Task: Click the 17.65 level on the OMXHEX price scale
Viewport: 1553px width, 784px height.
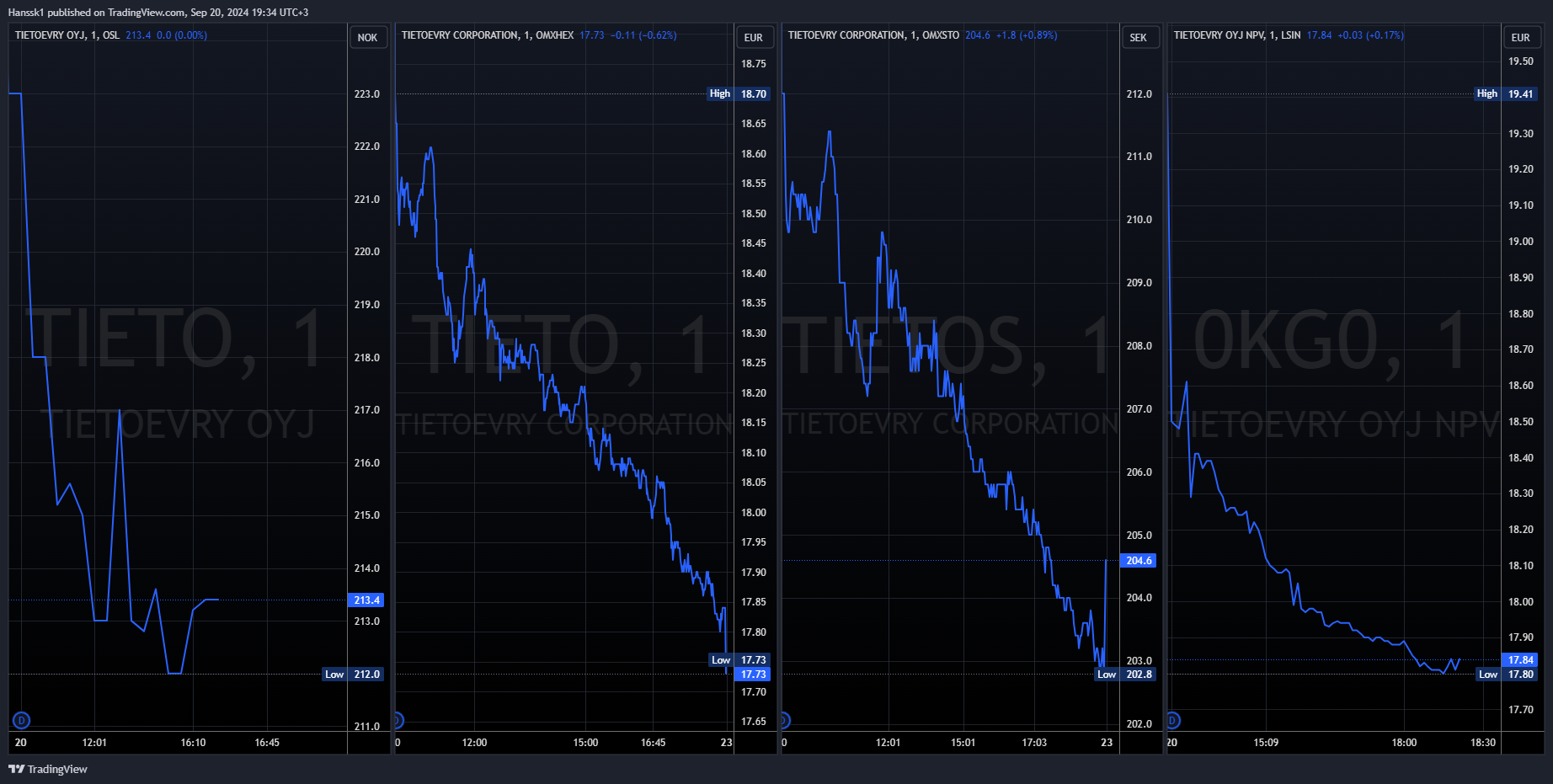Action: pyautogui.click(x=754, y=722)
